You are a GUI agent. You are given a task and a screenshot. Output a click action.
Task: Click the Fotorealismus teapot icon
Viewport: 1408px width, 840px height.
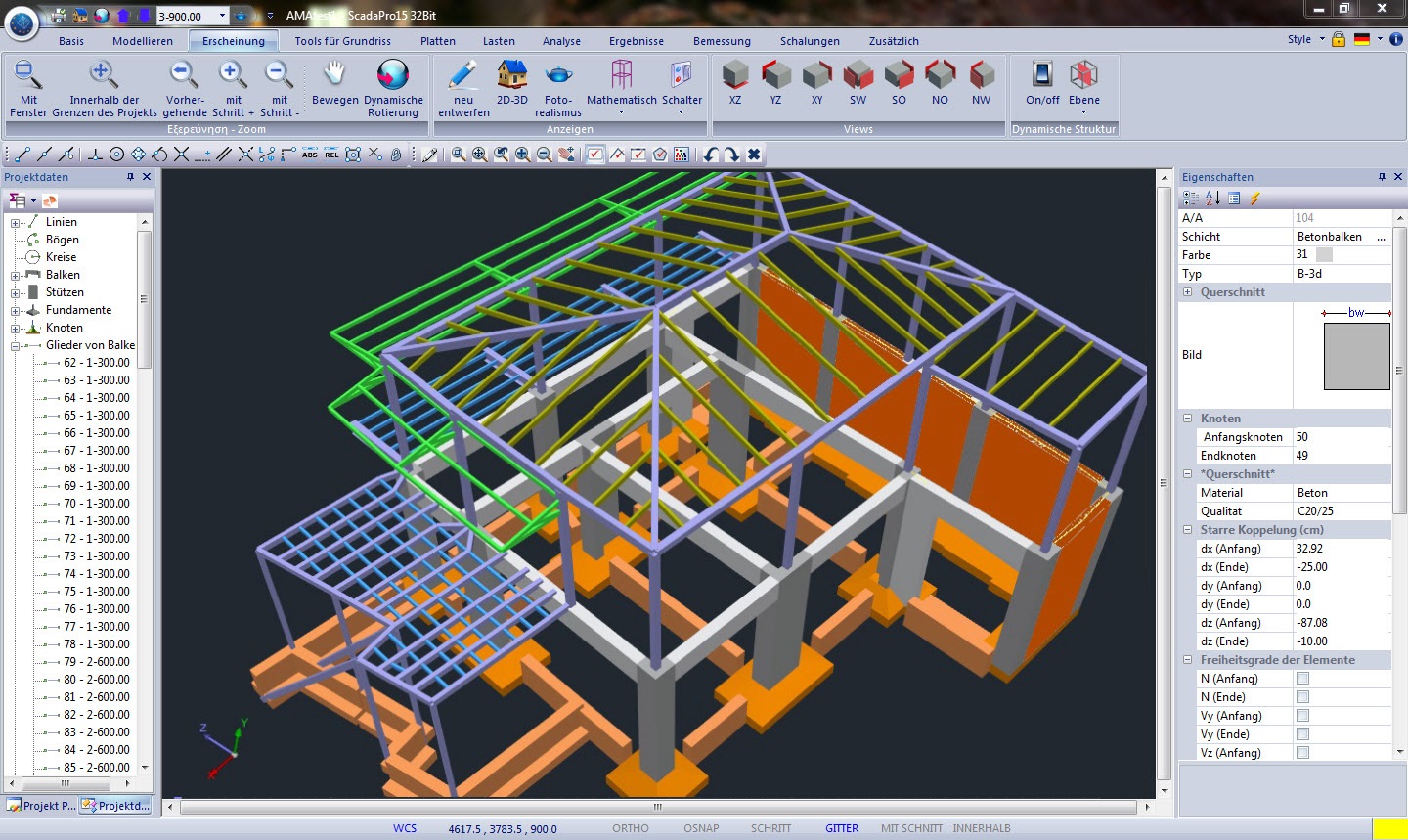click(558, 75)
